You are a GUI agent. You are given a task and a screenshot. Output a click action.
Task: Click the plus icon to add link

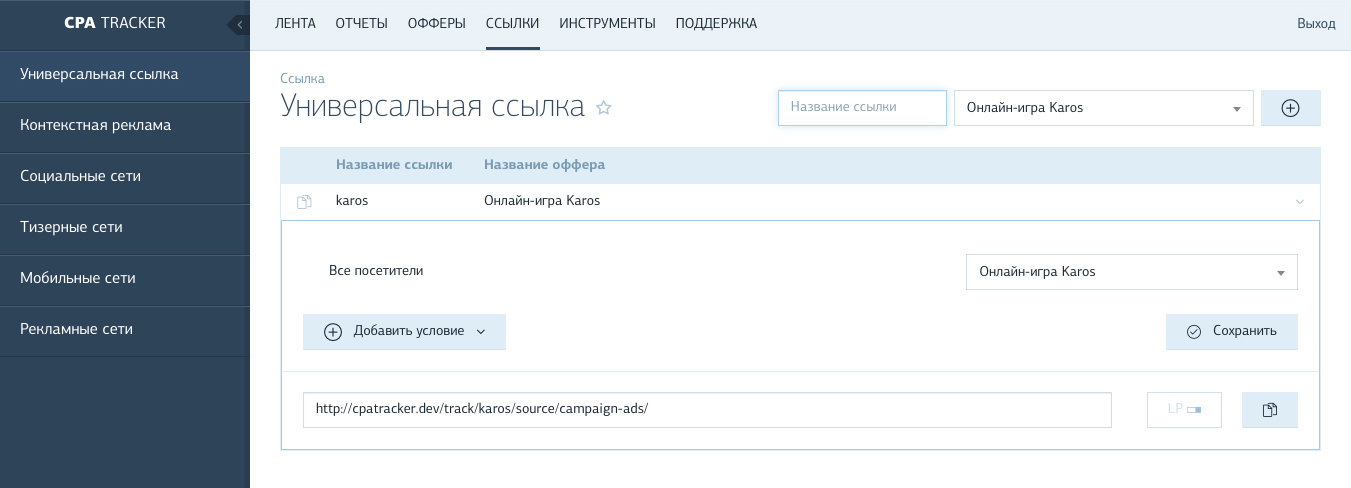click(x=1290, y=108)
